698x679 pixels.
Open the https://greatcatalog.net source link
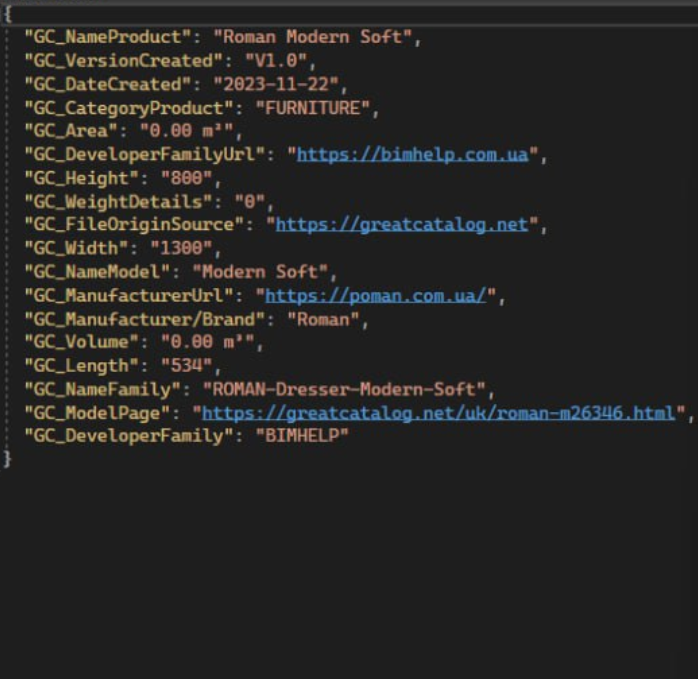[401, 225]
